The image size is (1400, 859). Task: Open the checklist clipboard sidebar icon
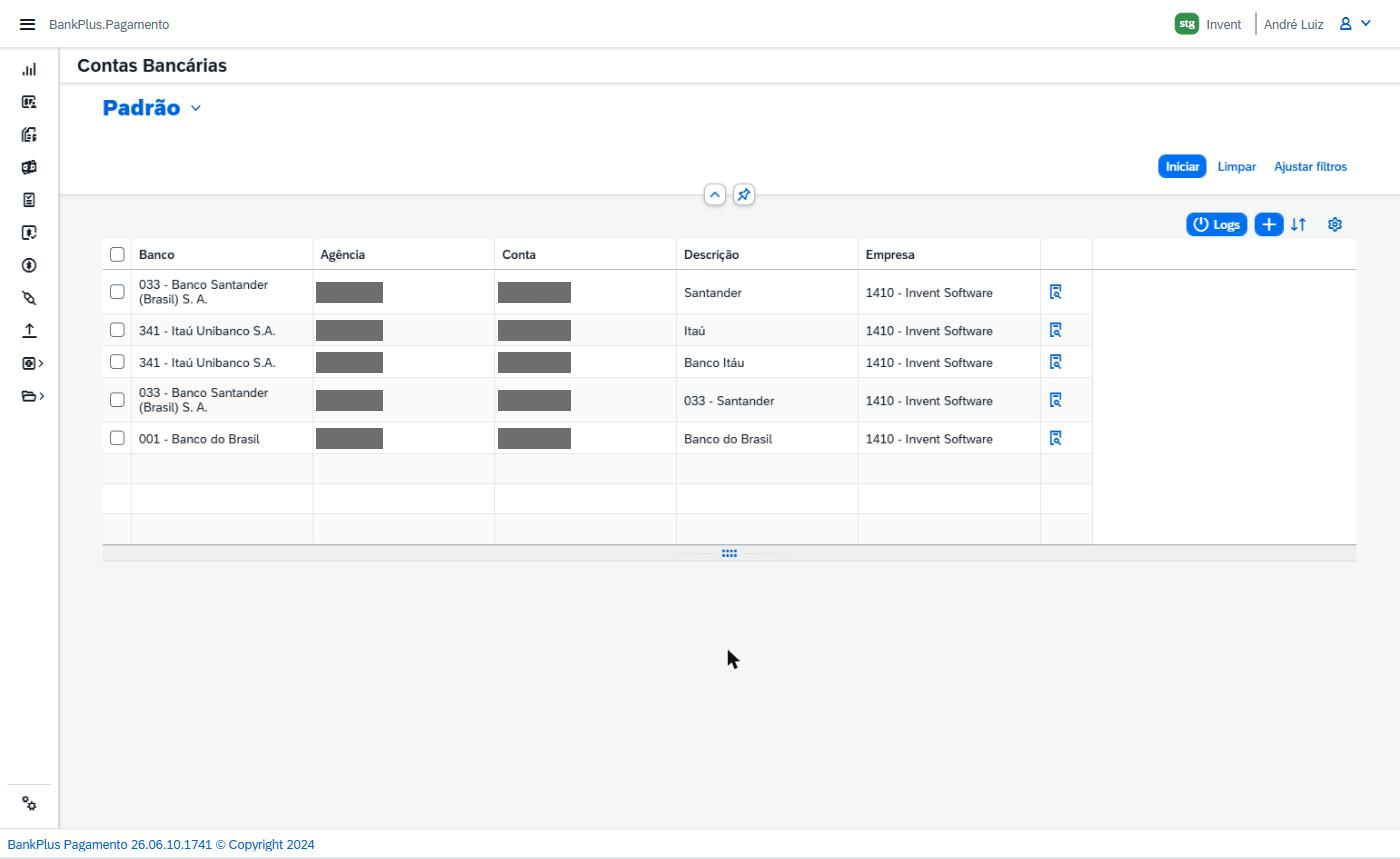tap(29, 200)
